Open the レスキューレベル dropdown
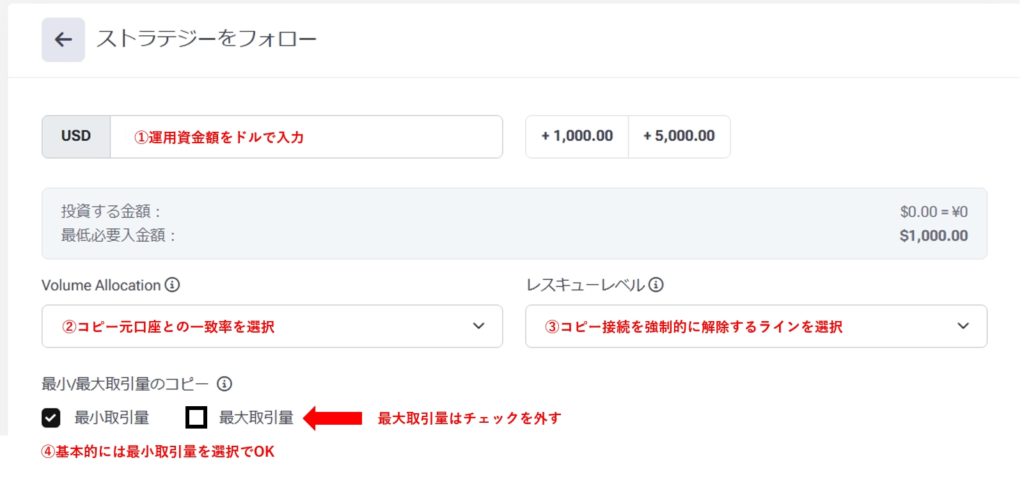This screenshot has height=481, width=1024. tap(755, 326)
